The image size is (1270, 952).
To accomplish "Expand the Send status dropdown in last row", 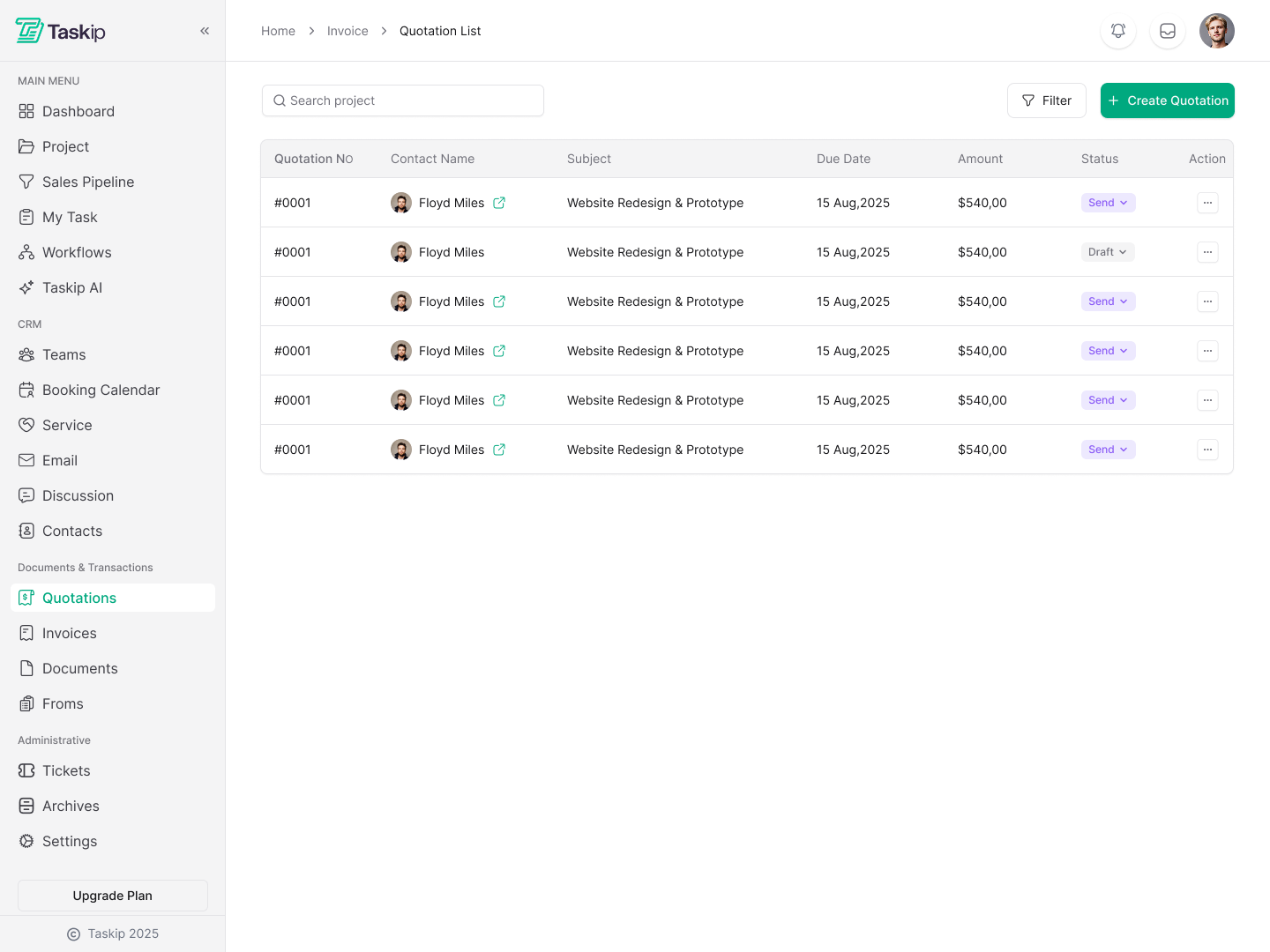I will 1108,450.
